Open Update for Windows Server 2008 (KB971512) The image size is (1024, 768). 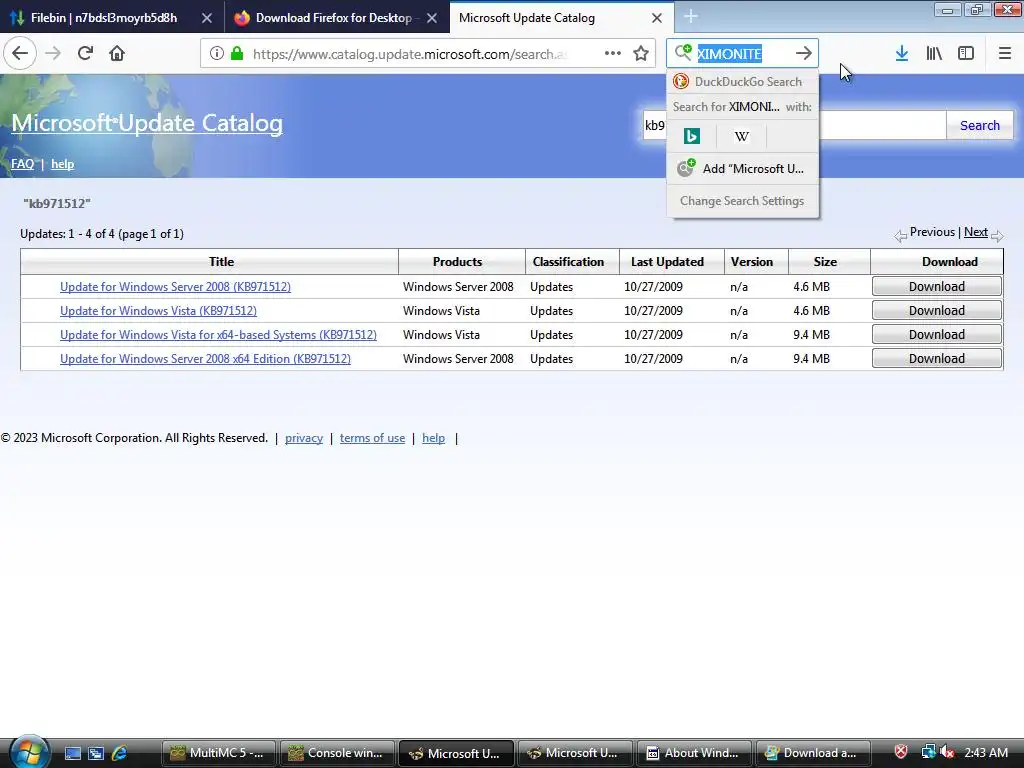[175, 287]
